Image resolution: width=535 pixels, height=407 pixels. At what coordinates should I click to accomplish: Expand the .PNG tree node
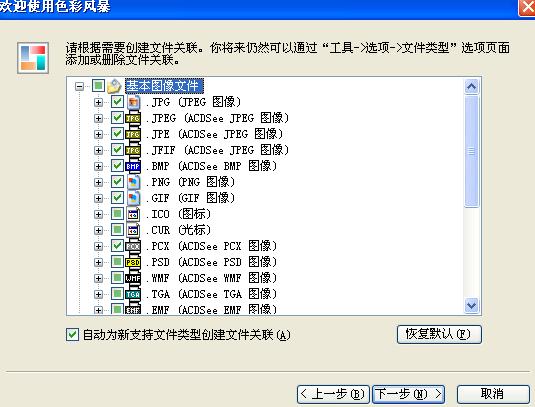[x=98, y=183]
